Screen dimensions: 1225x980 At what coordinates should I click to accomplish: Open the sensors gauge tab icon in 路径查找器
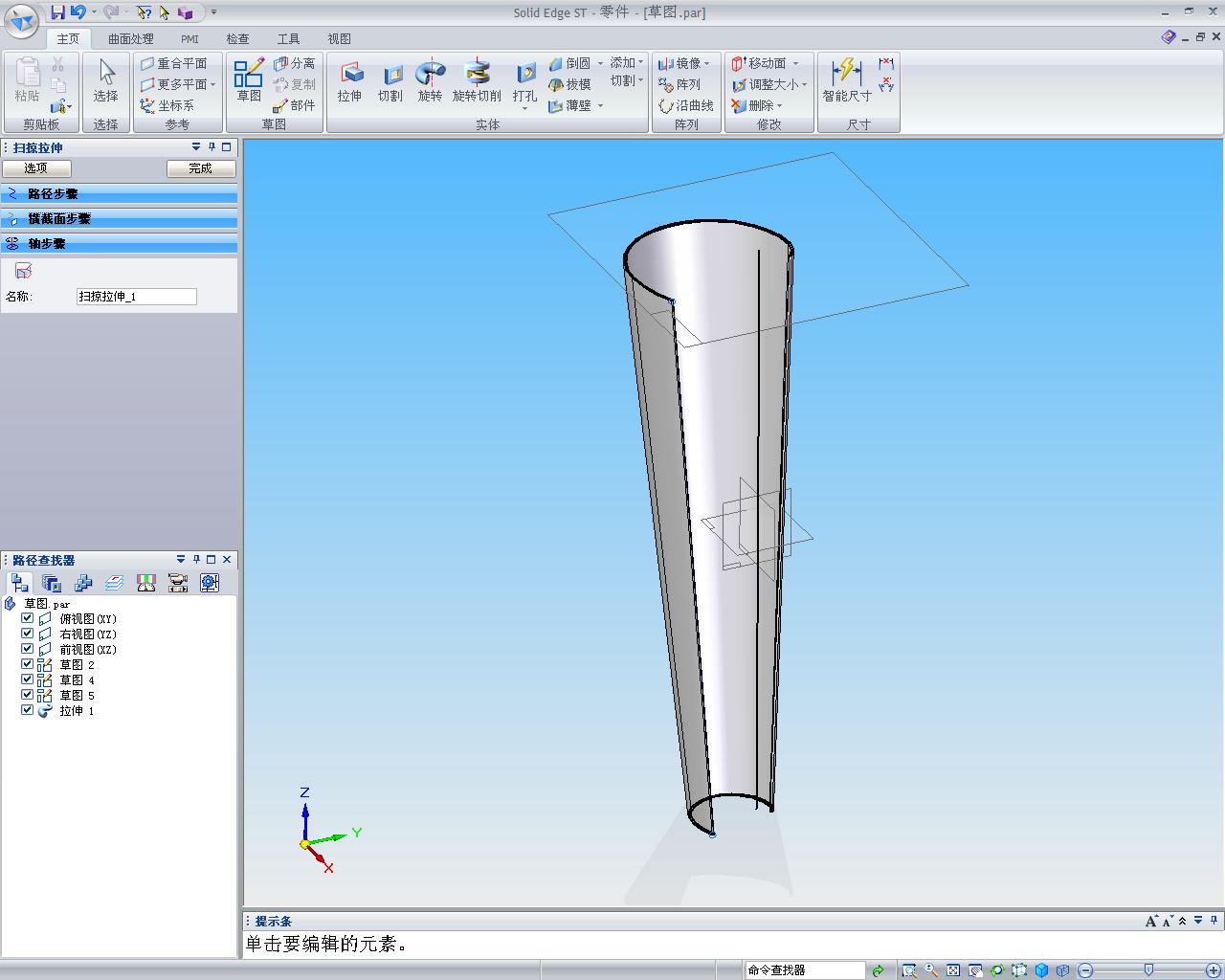pos(146,583)
